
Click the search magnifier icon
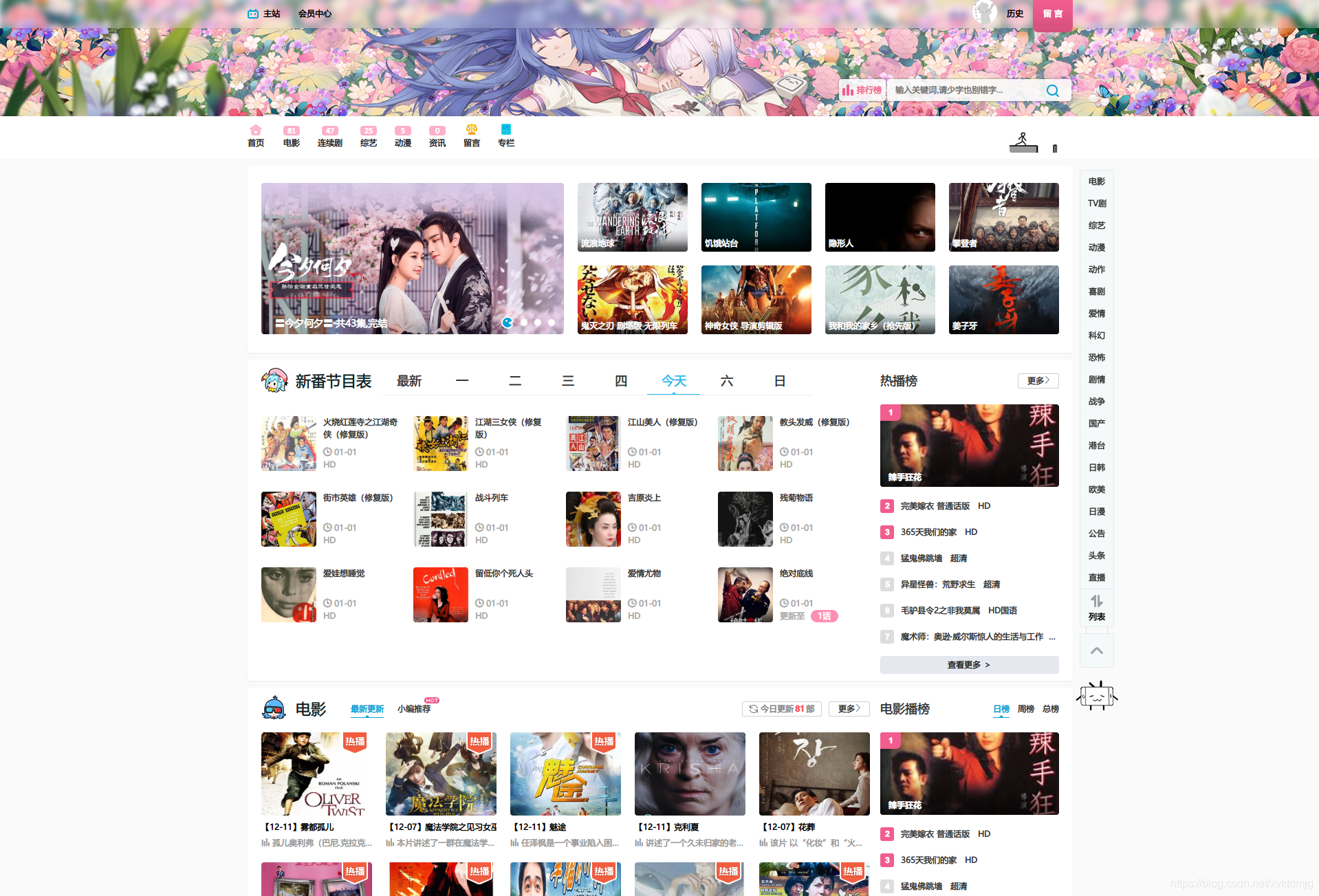click(1052, 91)
